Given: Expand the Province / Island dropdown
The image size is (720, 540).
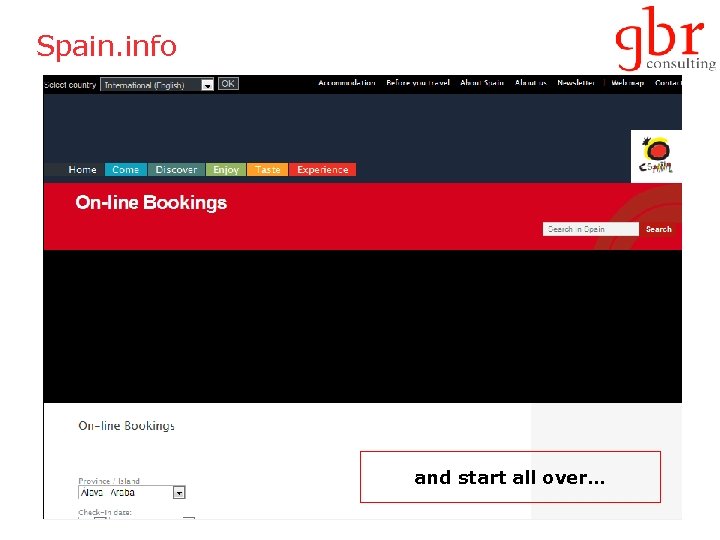Looking at the screenshot, I should [132, 493].
